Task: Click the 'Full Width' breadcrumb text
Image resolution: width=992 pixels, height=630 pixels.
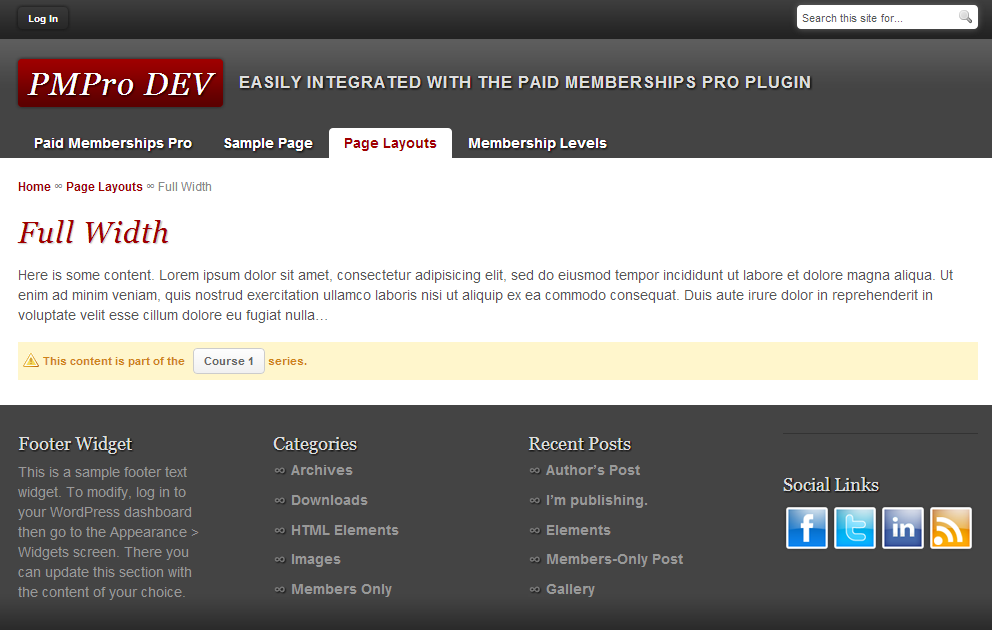Action: (x=185, y=187)
